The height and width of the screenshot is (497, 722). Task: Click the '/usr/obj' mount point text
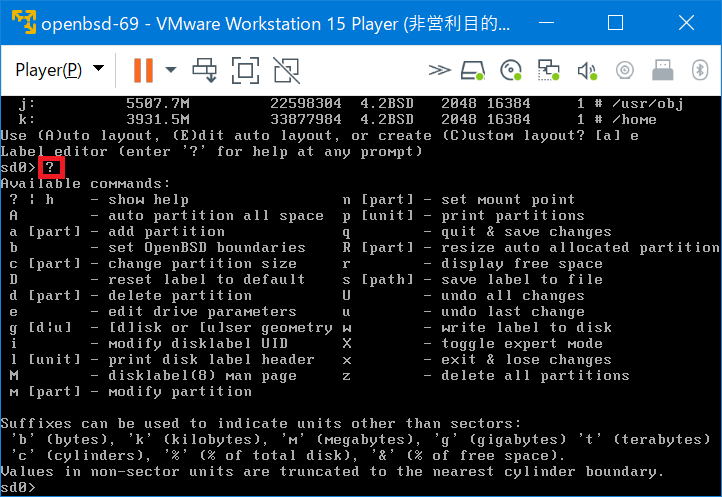647,104
